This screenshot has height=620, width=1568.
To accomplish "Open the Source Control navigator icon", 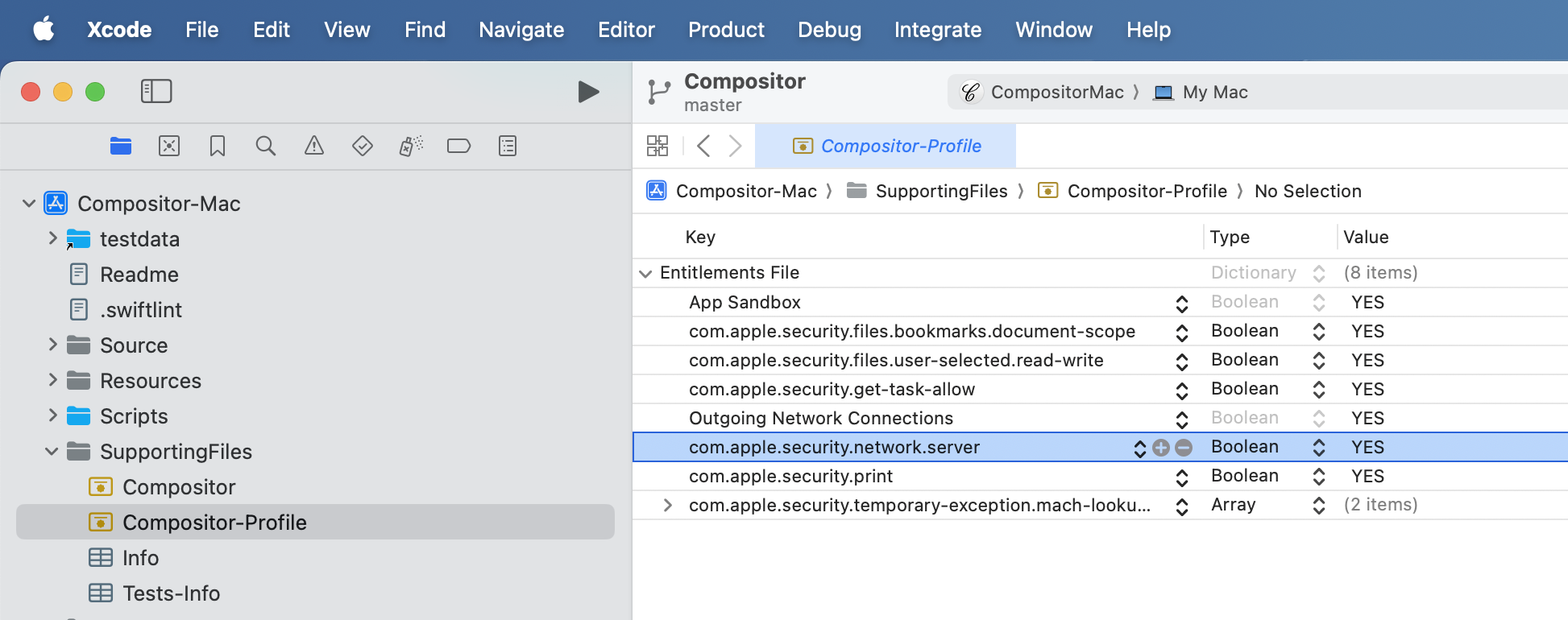I will click(169, 146).
